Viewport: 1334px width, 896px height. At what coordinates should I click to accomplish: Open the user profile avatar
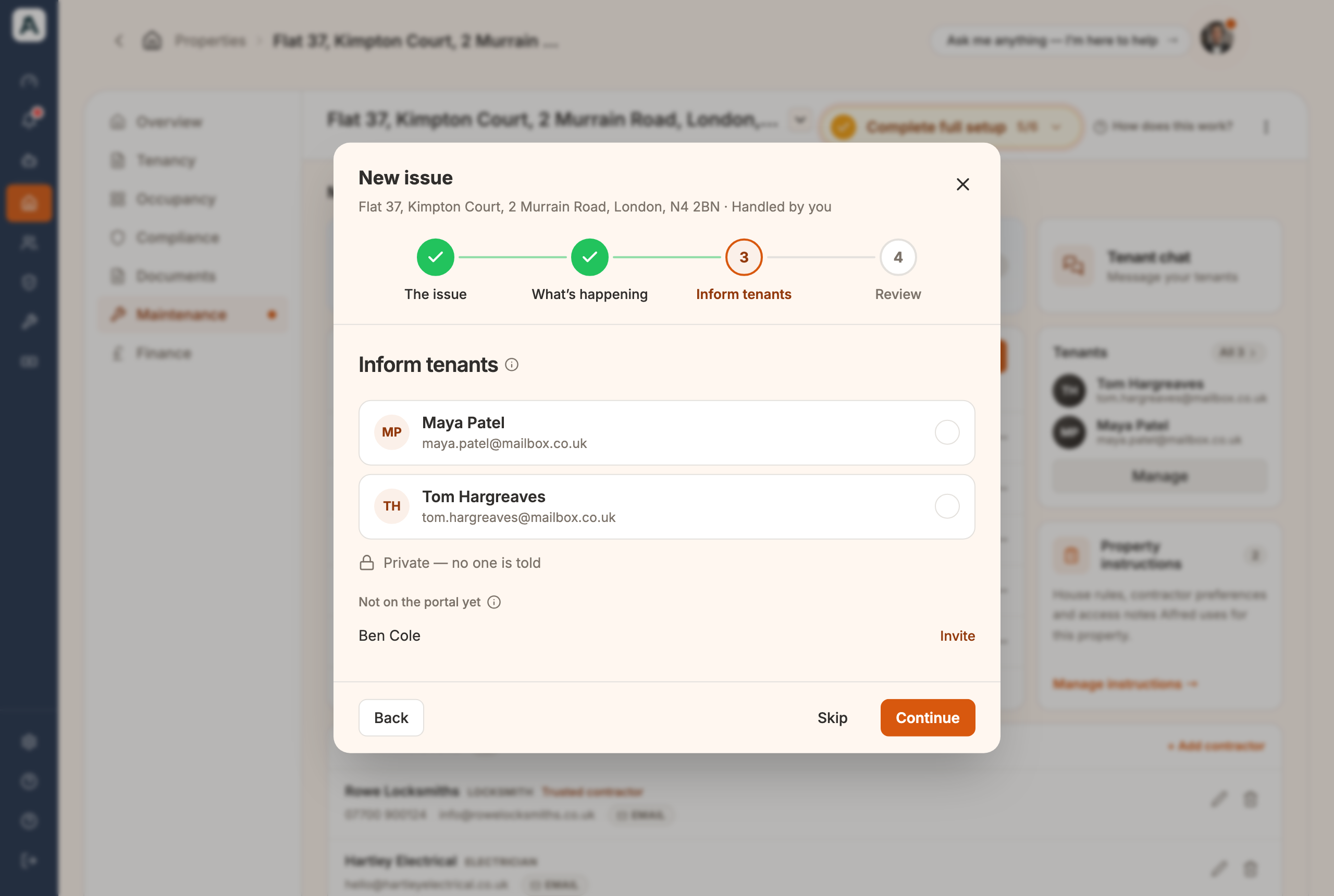tap(1217, 38)
